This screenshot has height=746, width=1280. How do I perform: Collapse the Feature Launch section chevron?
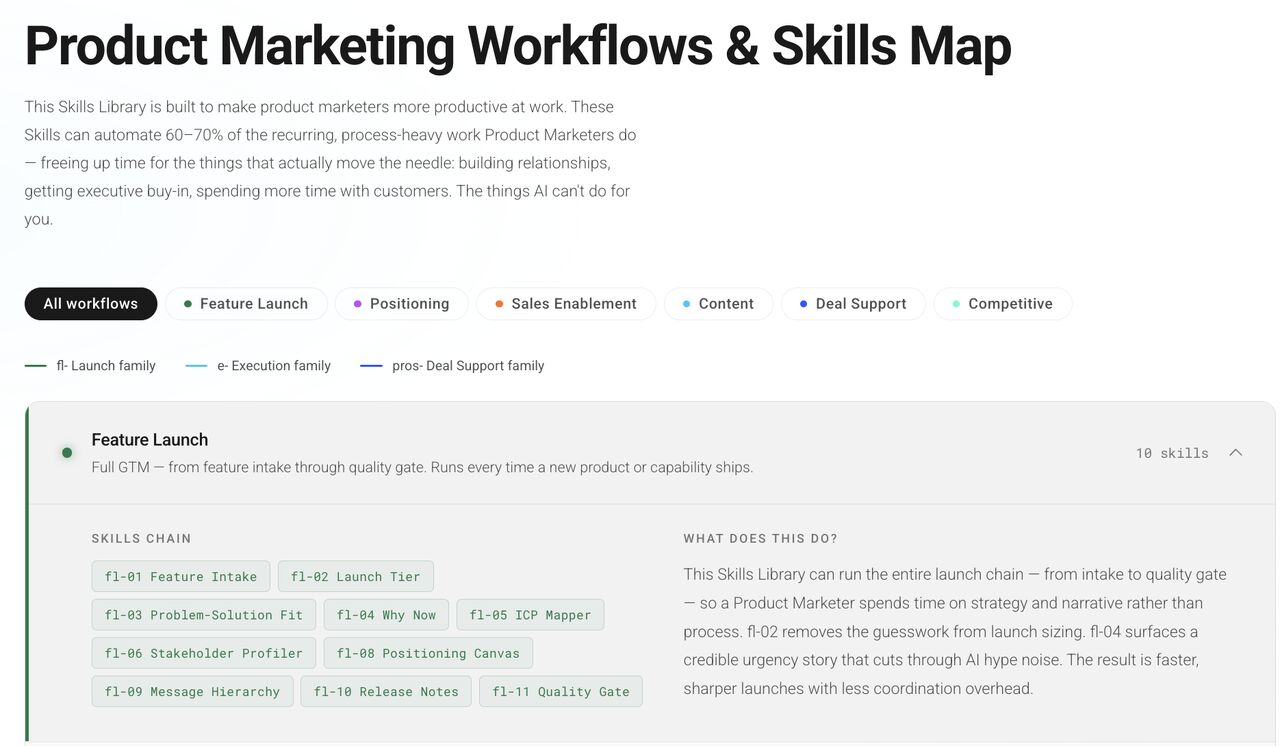[x=1236, y=453]
